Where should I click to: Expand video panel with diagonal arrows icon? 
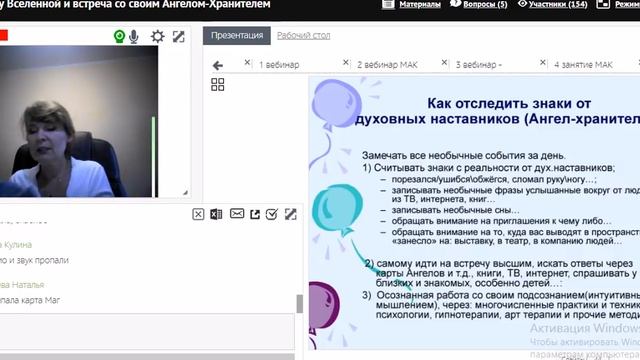[178, 36]
